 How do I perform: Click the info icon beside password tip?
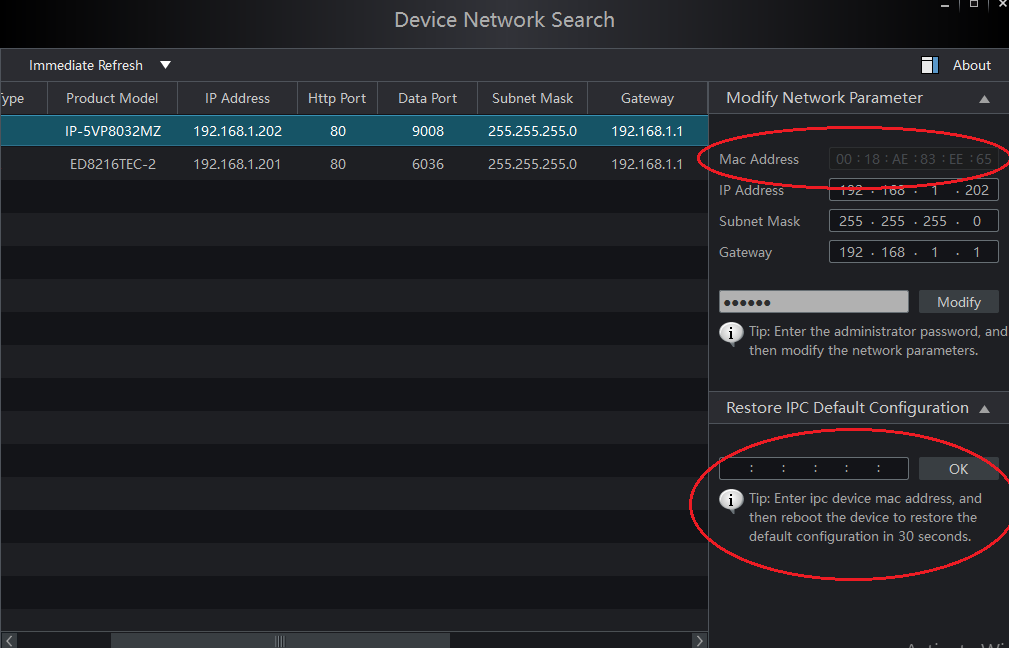click(x=730, y=333)
